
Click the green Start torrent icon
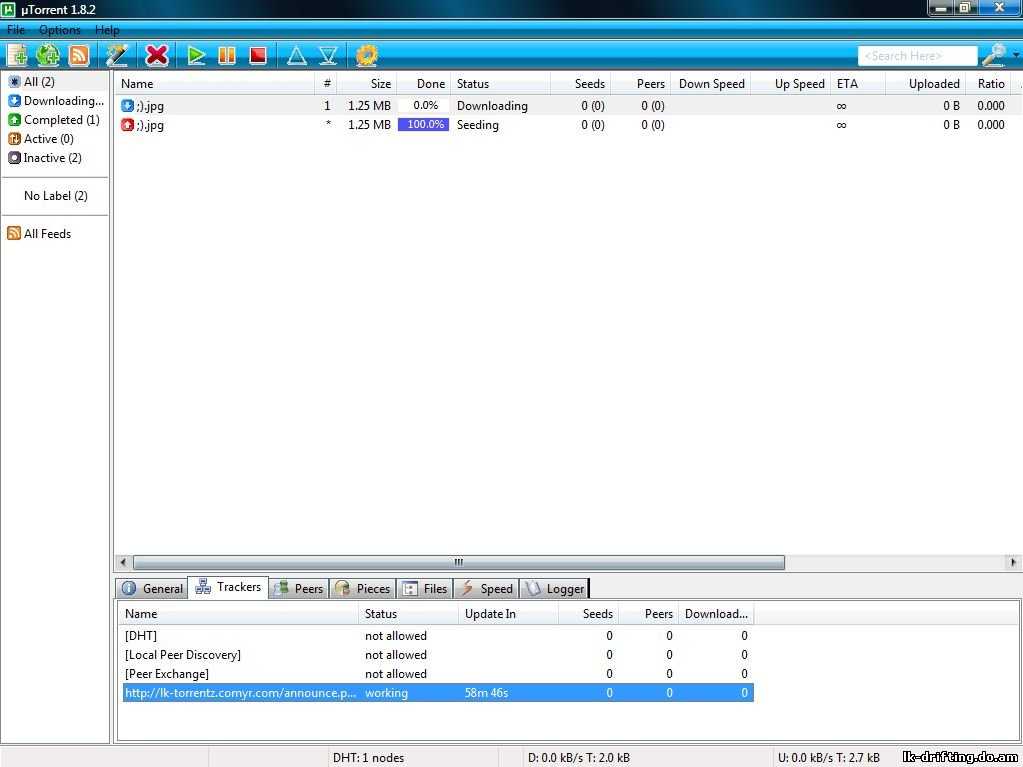[196, 55]
